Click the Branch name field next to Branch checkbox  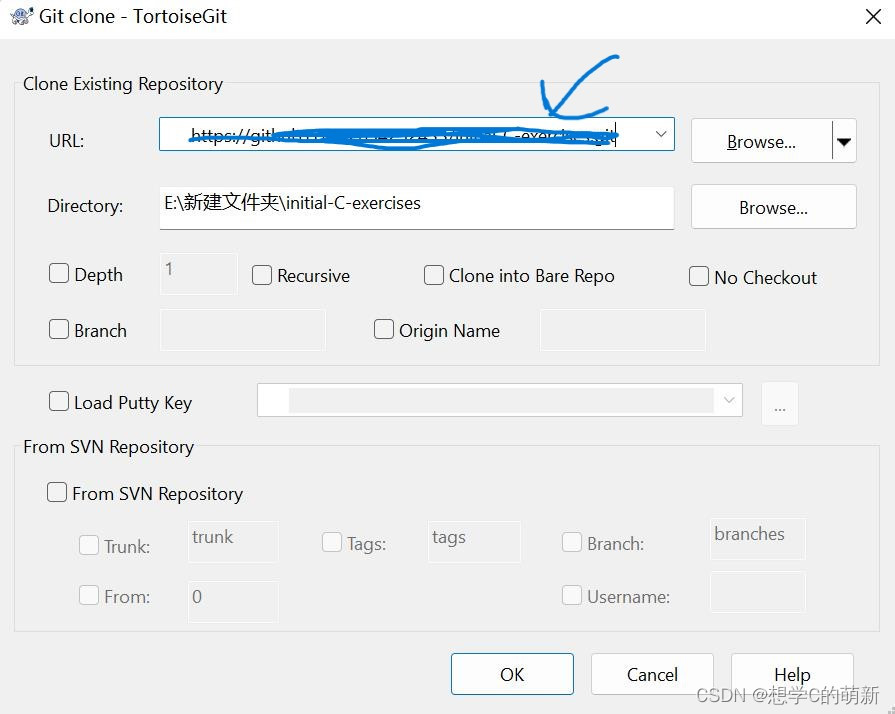click(243, 330)
